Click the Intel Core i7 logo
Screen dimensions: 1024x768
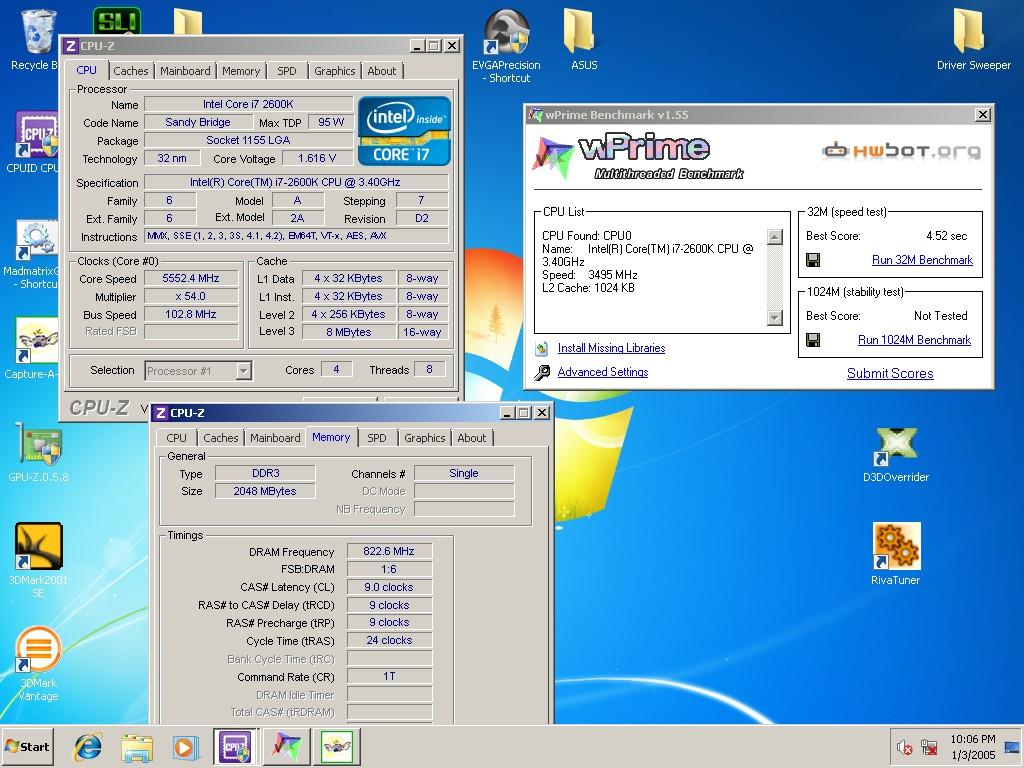(x=404, y=131)
